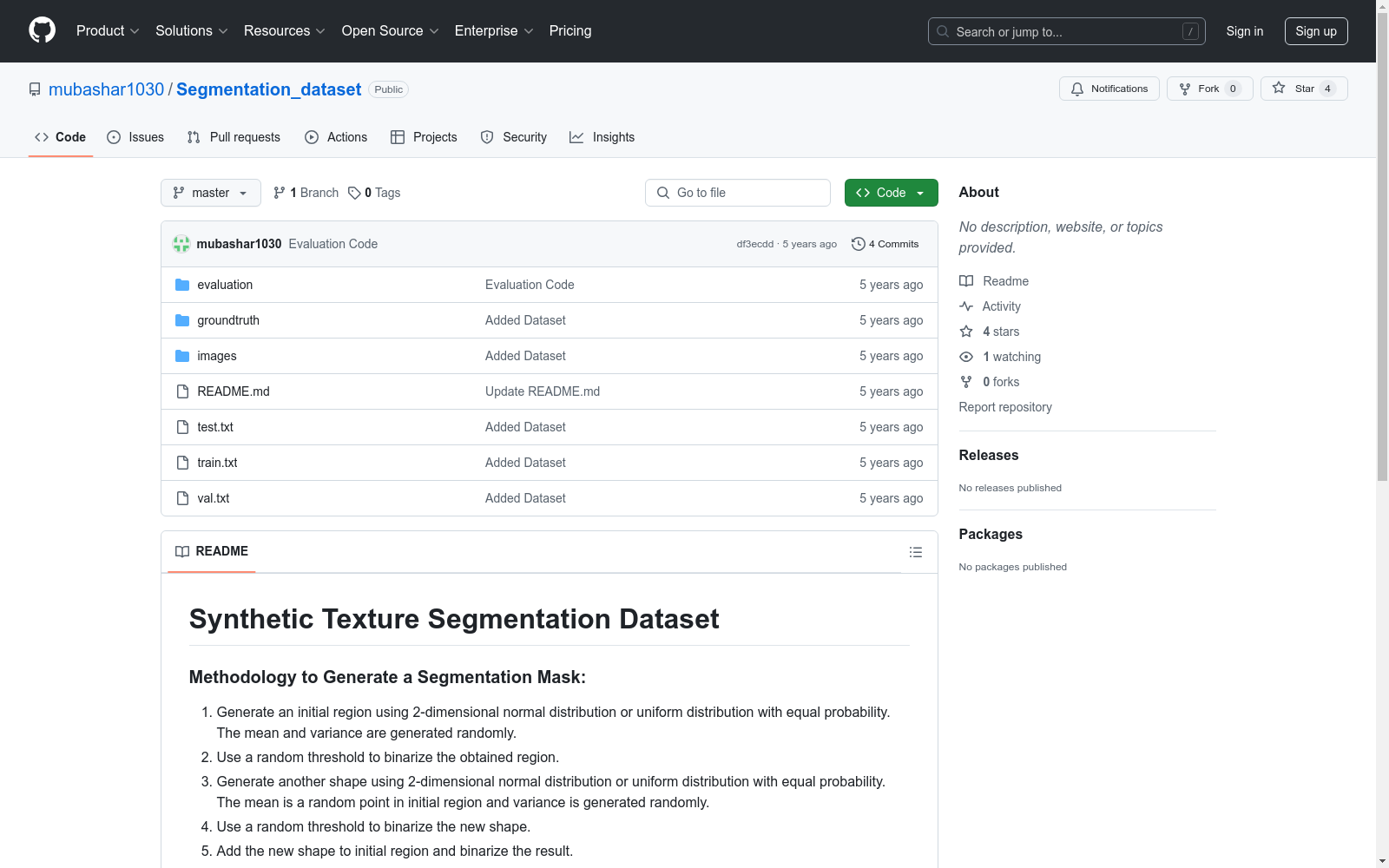Click the mubashar1030 avatar image
This screenshot has width=1389, height=868.
click(x=181, y=244)
